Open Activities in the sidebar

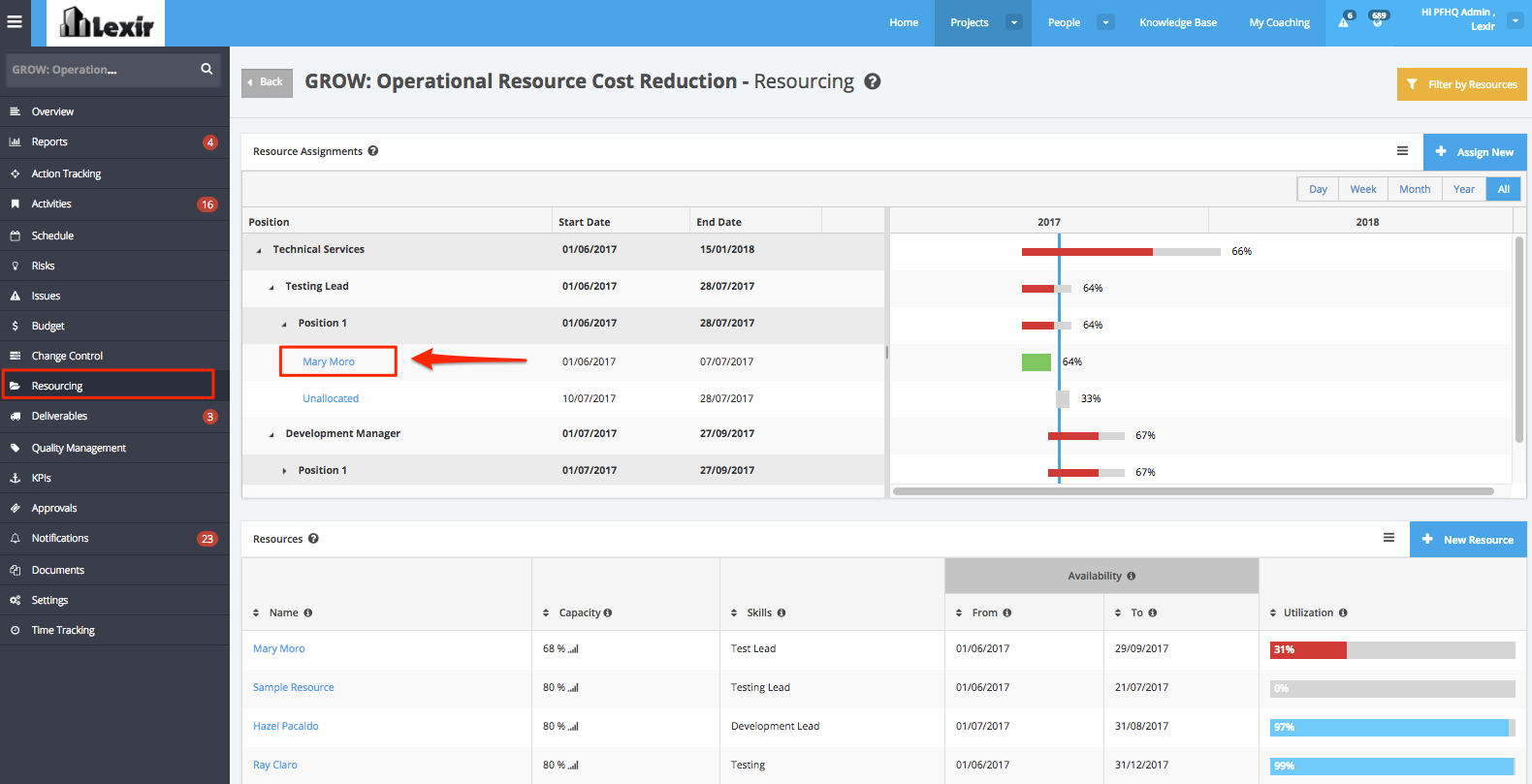pyautogui.click(x=114, y=204)
